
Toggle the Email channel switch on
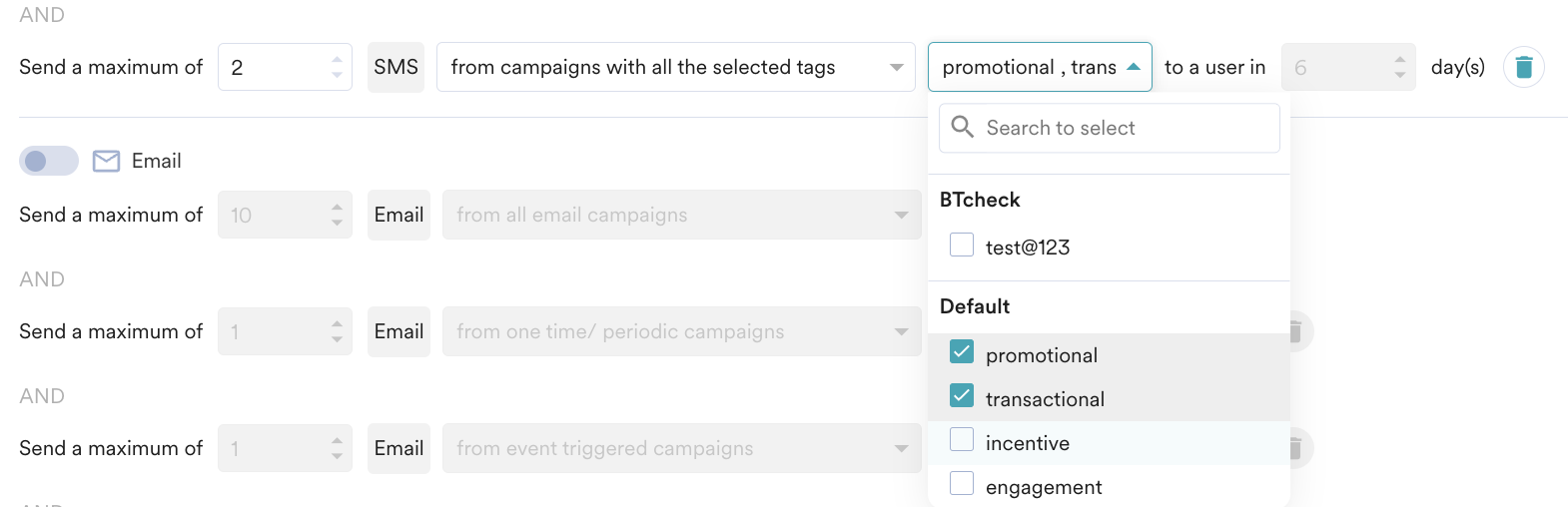click(48, 161)
